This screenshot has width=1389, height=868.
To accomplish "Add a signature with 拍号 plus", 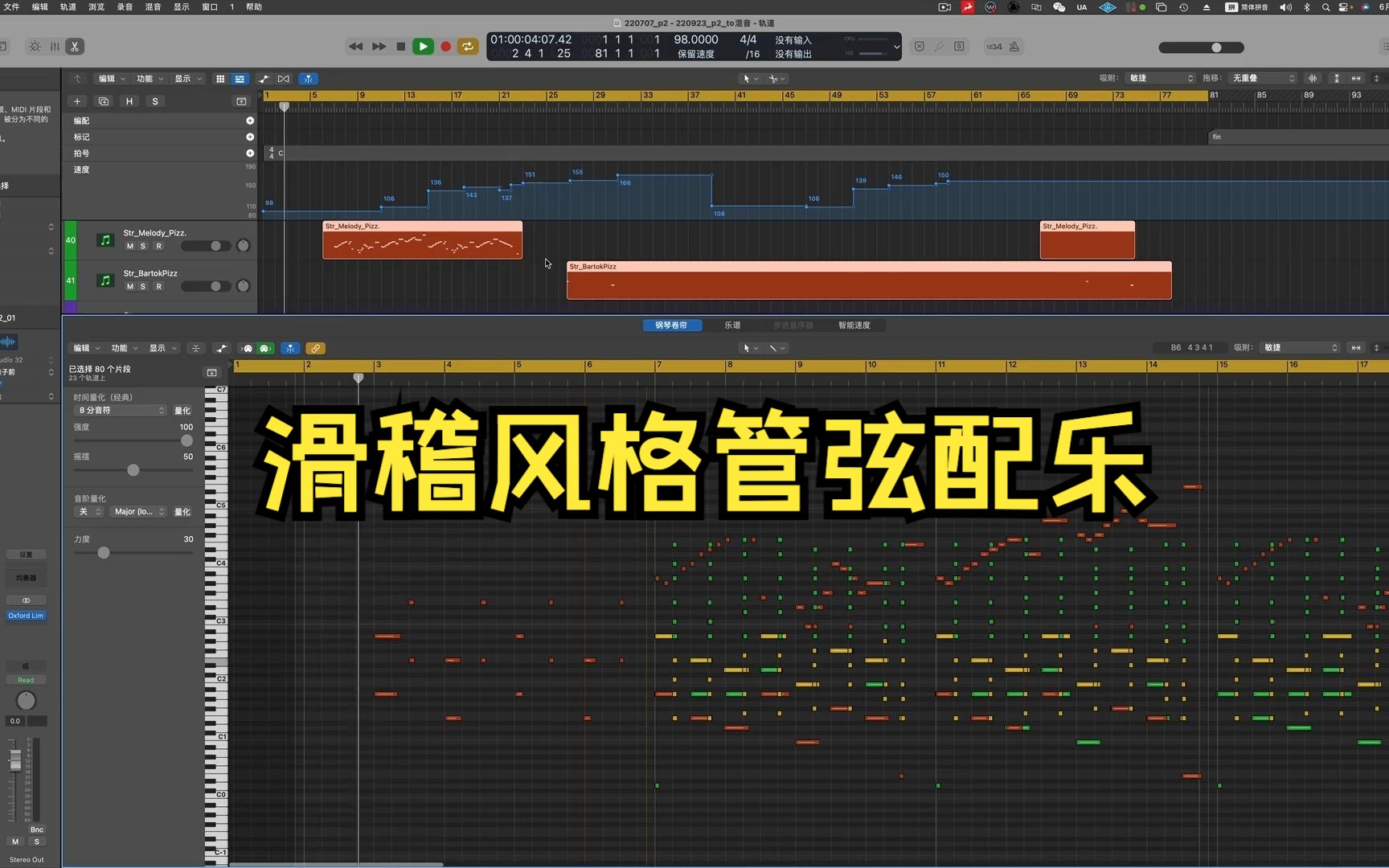I will click(250, 153).
